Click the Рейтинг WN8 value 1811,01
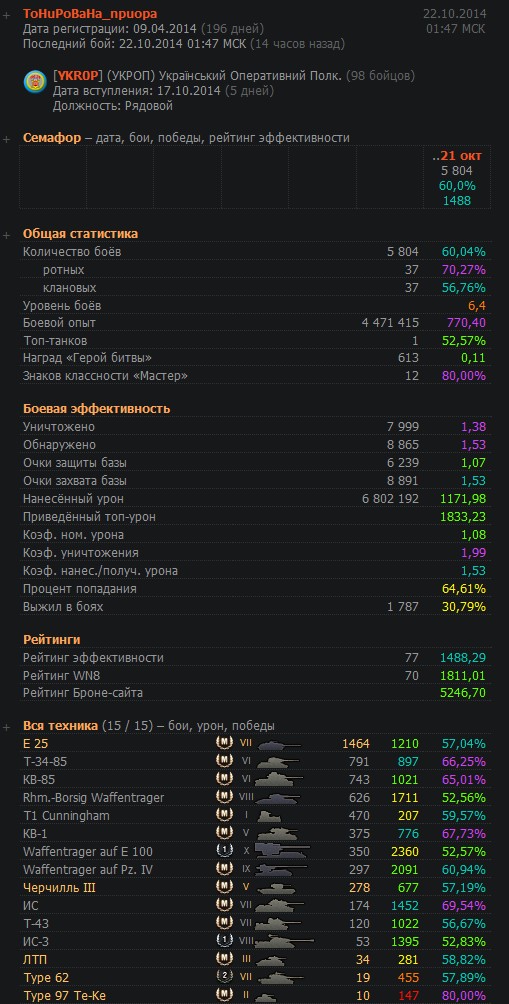 click(462, 676)
